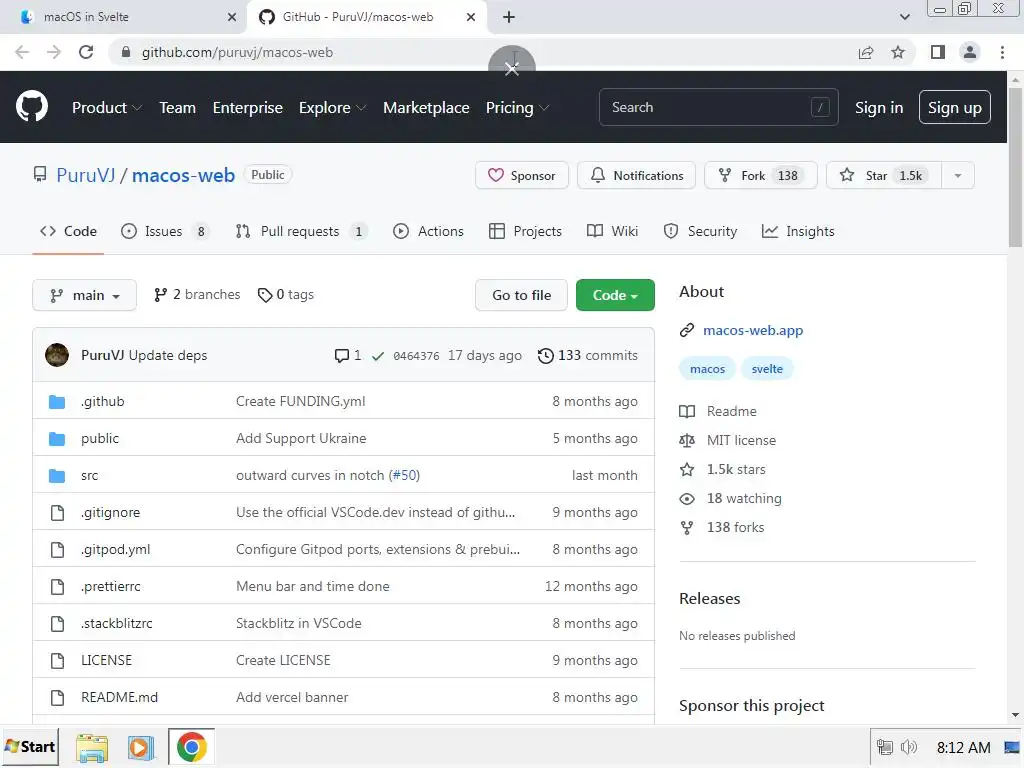Viewport: 1024px width, 768px height.
Task: Go back using browser back arrow
Action: [x=22, y=52]
